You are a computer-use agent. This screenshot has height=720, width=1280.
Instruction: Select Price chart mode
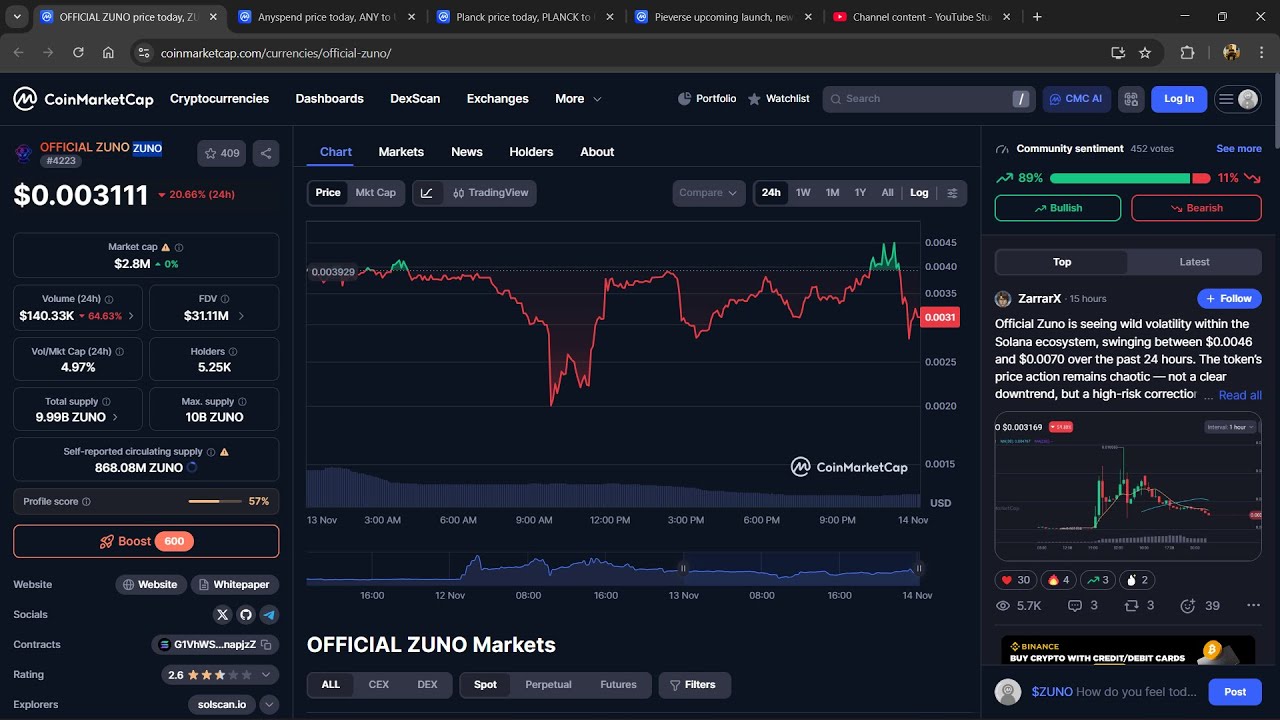click(x=328, y=193)
